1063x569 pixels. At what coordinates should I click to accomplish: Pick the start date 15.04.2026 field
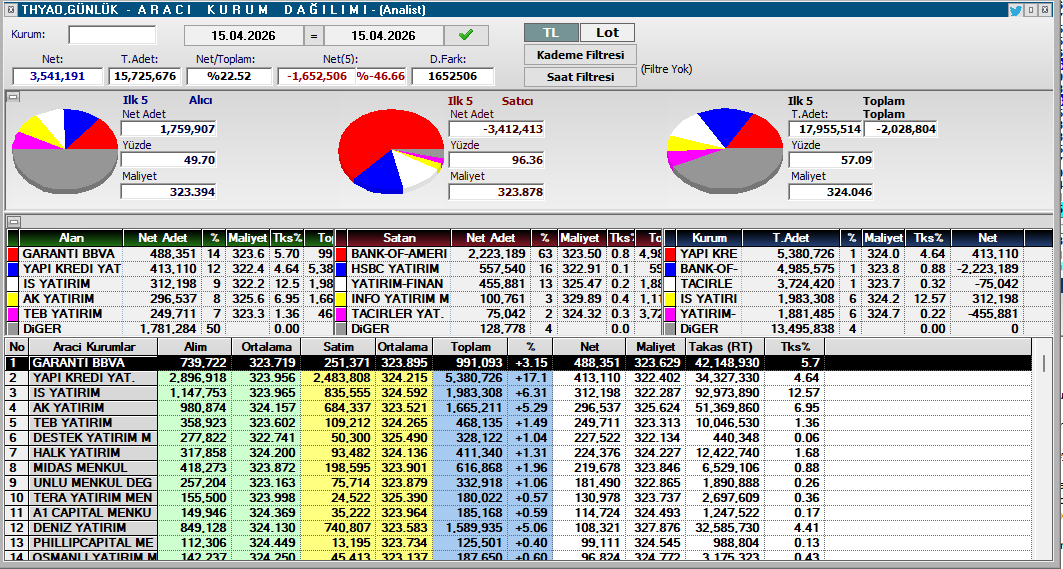tap(243, 36)
